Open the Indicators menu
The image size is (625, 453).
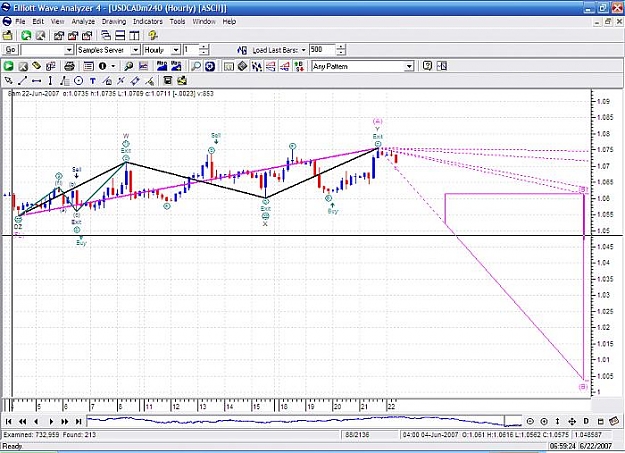pos(148,22)
